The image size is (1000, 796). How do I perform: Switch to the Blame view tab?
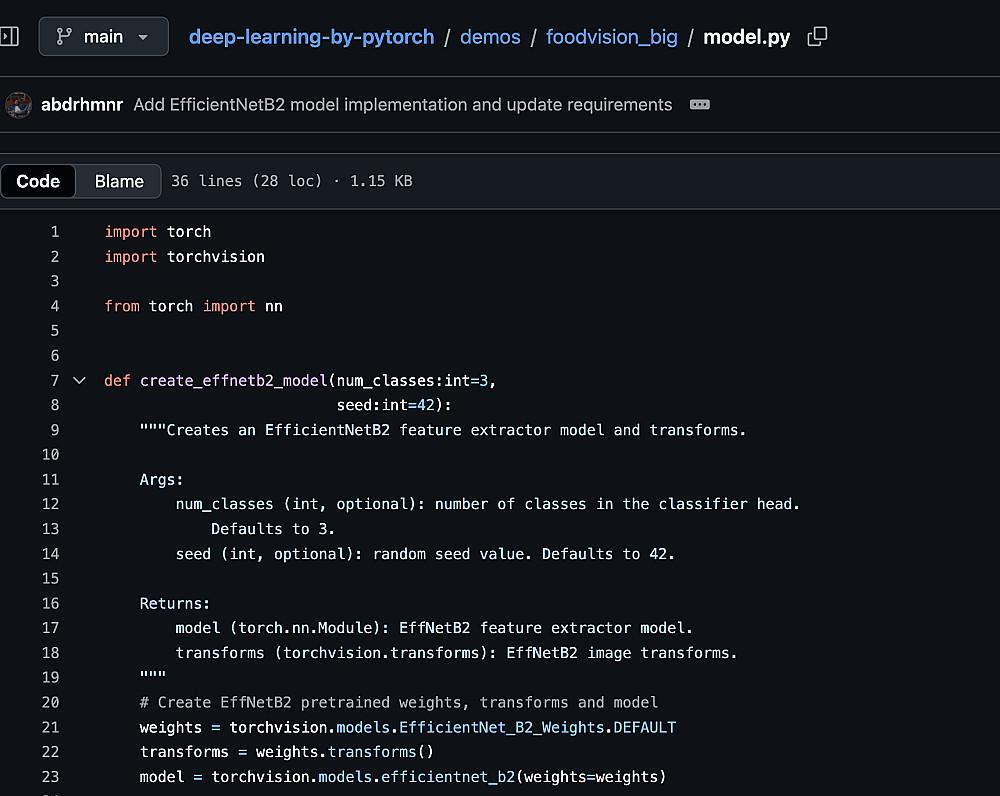click(x=119, y=181)
